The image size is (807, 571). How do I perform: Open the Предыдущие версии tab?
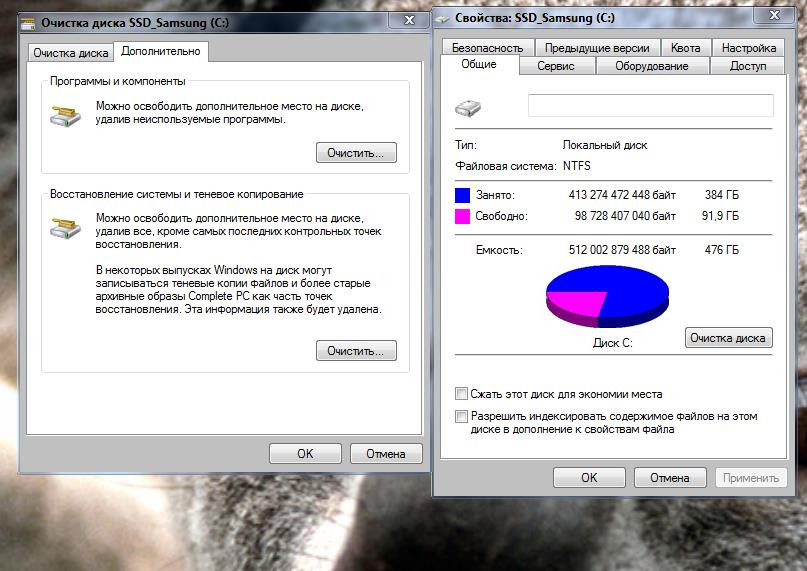[x=597, y=47]
